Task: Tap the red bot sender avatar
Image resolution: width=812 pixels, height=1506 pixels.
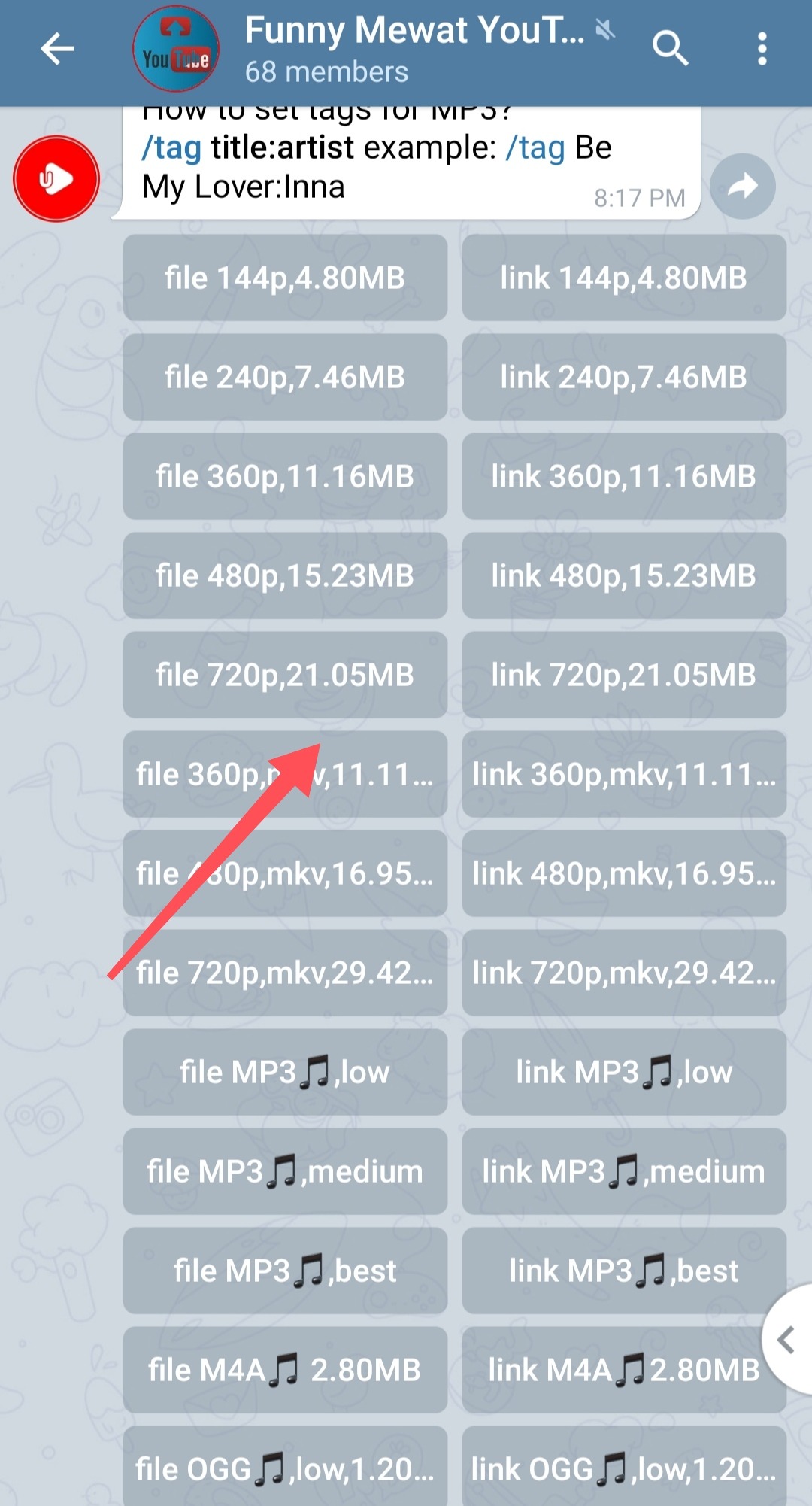Action: (x=56, y=179)
